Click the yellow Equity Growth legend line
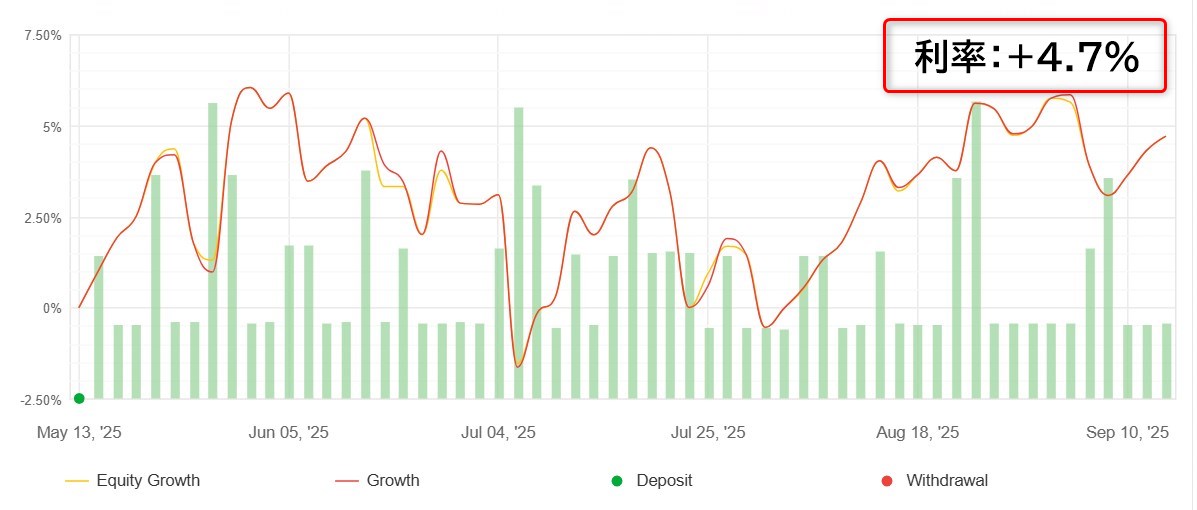Screen dimensions: 1197x510 [x=76, y=481]
